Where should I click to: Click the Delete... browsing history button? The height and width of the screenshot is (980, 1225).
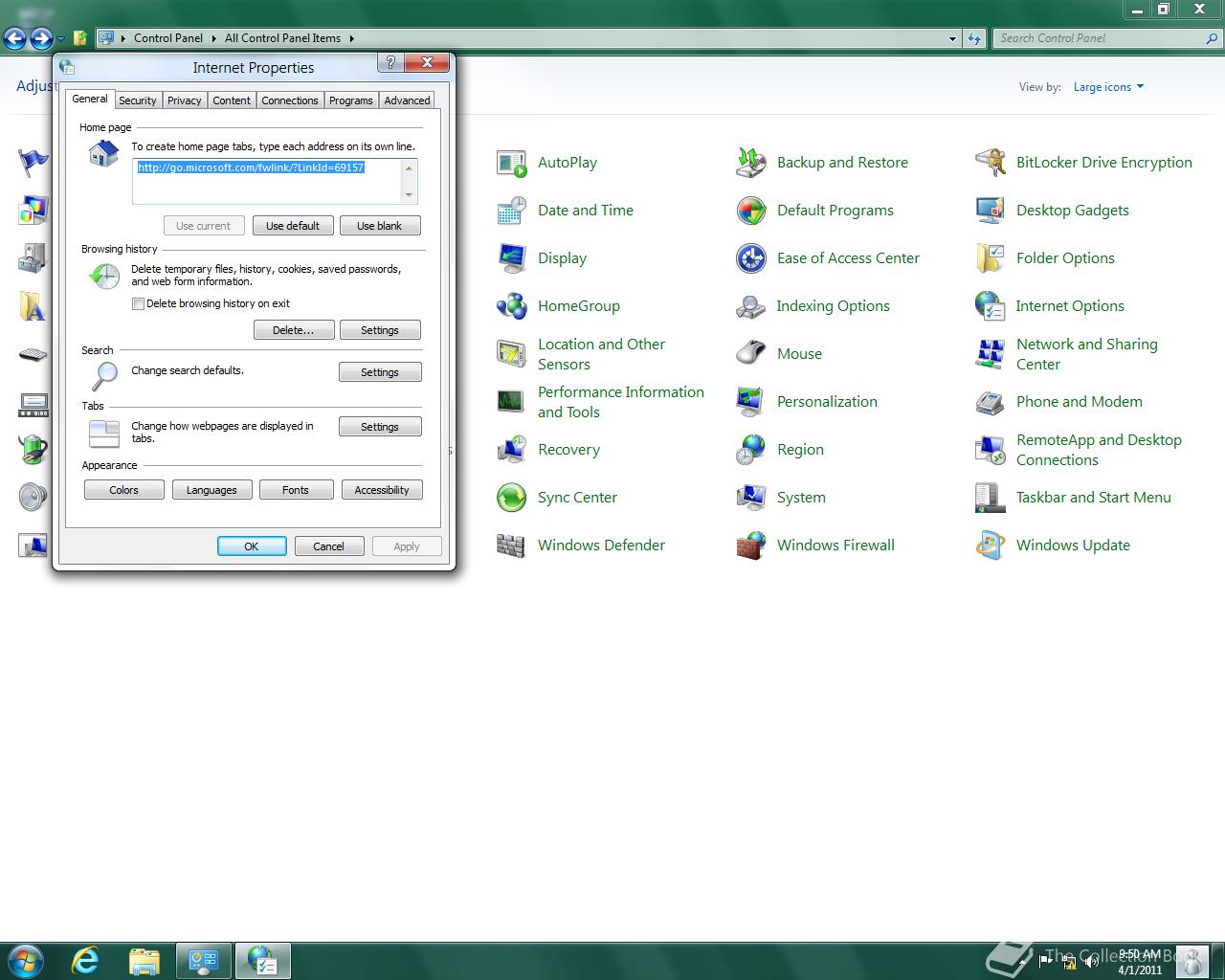click(x=294, y=330)
